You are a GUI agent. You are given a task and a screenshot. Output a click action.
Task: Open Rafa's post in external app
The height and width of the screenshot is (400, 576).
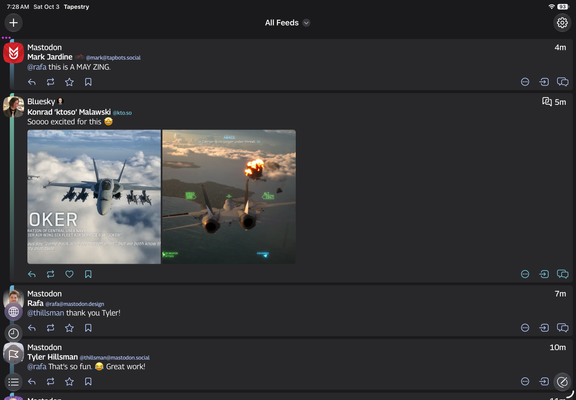pos(544,328)
